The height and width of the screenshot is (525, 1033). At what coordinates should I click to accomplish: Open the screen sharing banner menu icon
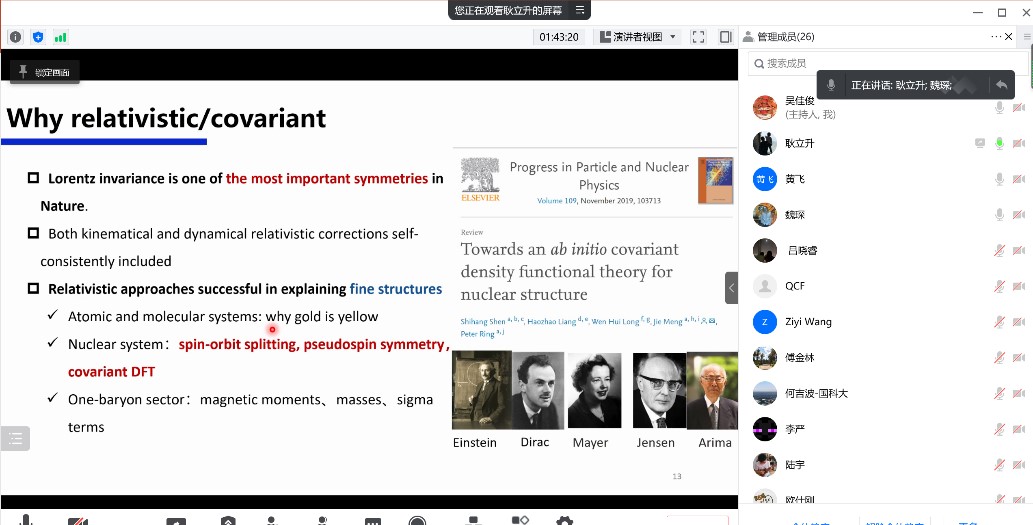click(x=577, y=10)
